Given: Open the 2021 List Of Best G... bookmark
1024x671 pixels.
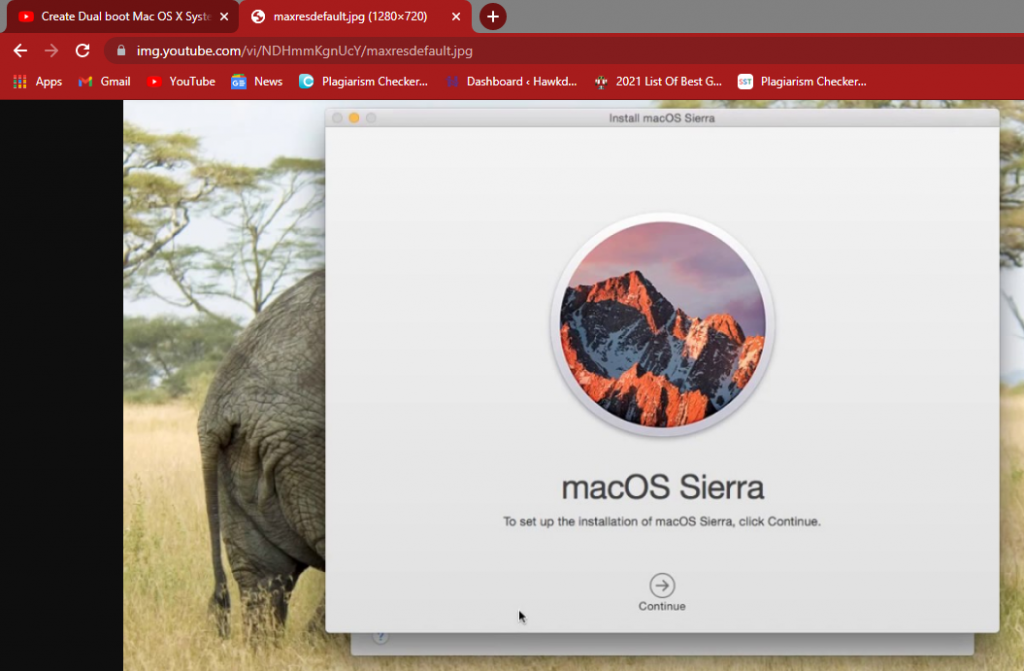Looking at the screenshot, I should point(658,82).
